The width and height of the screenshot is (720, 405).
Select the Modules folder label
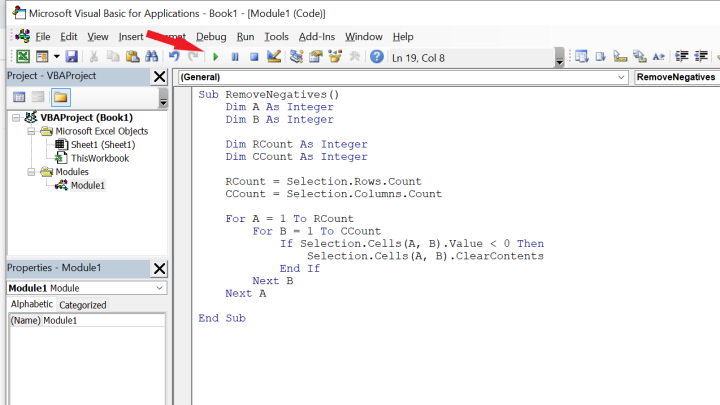pyautogui.click(x=72, y=172)
